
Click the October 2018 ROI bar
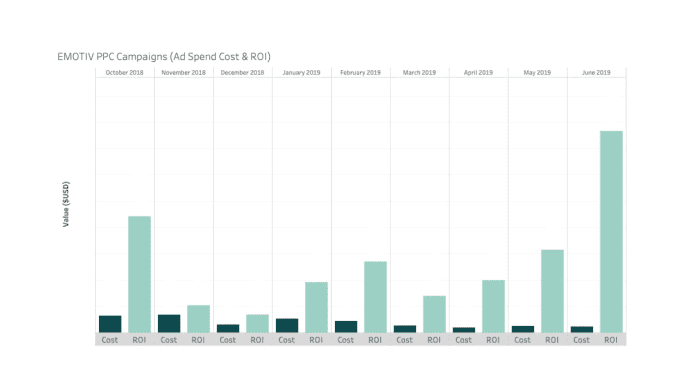click(x=139, y=274)
